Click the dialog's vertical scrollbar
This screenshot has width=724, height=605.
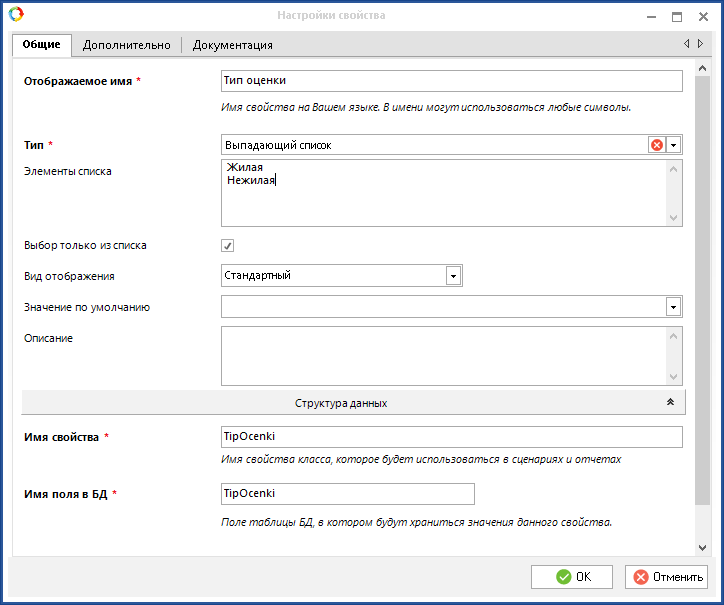pyautogui.click(x=704, y=300)
